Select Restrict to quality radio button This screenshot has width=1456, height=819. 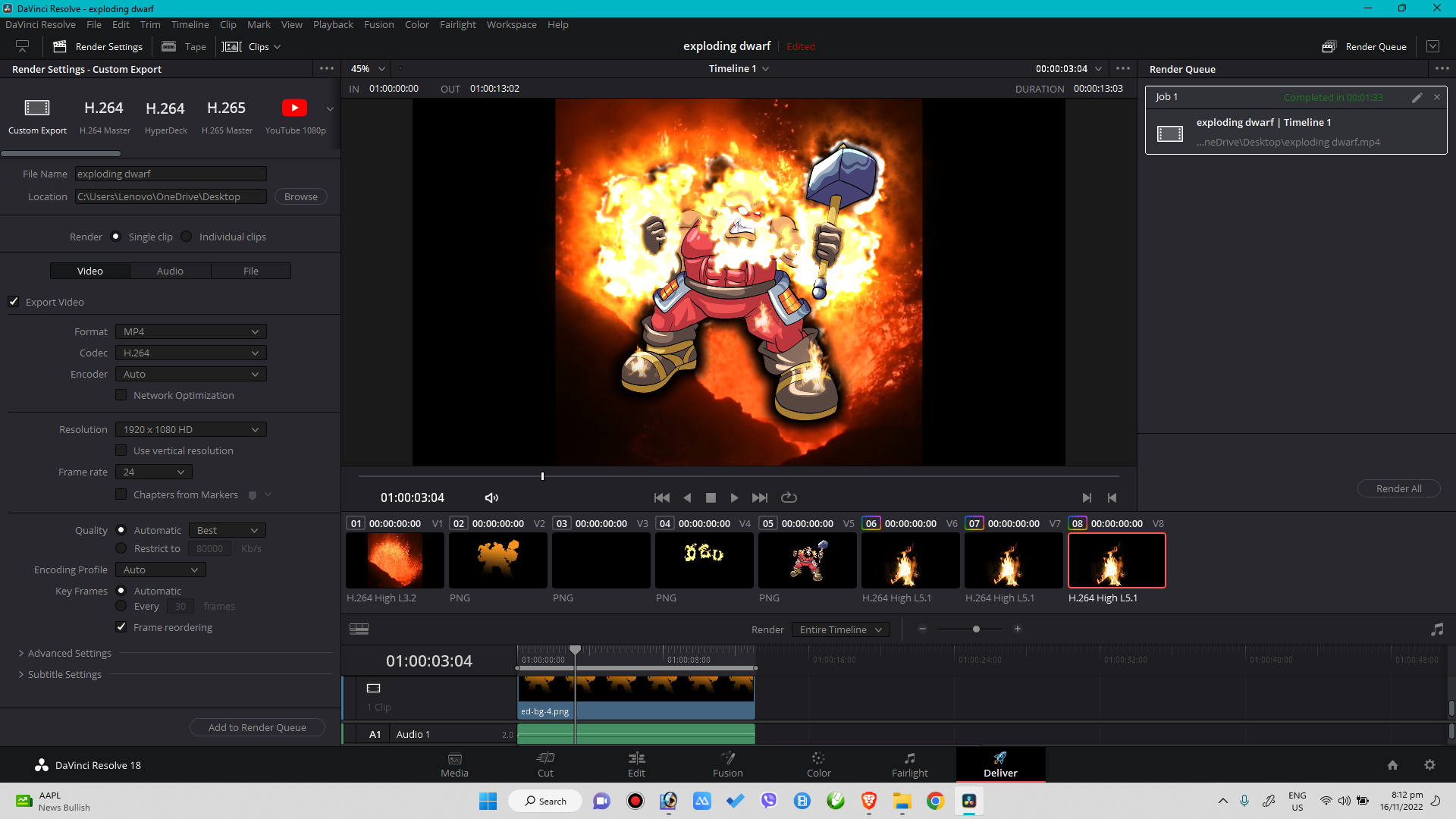[x=121, y=548]
